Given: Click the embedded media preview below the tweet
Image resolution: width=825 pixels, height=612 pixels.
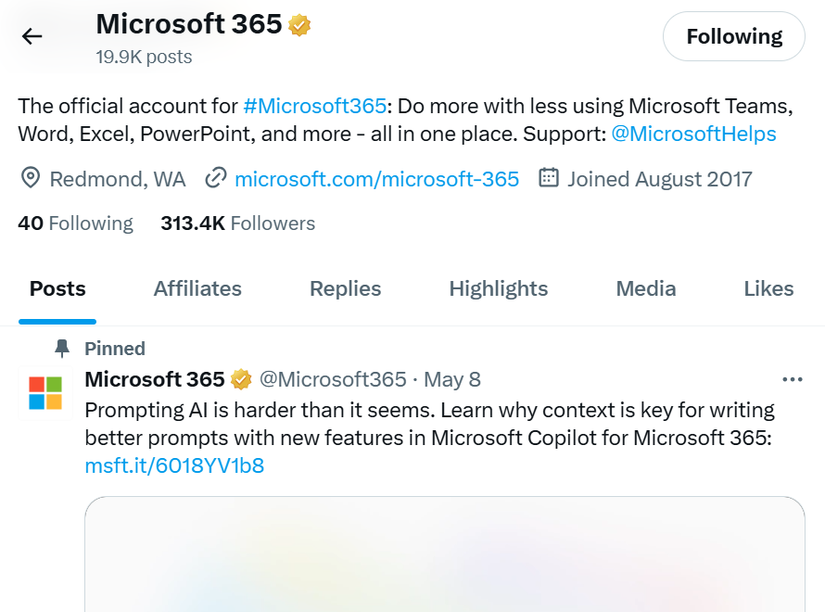Looking at the screenshot, I should (447, 555).
